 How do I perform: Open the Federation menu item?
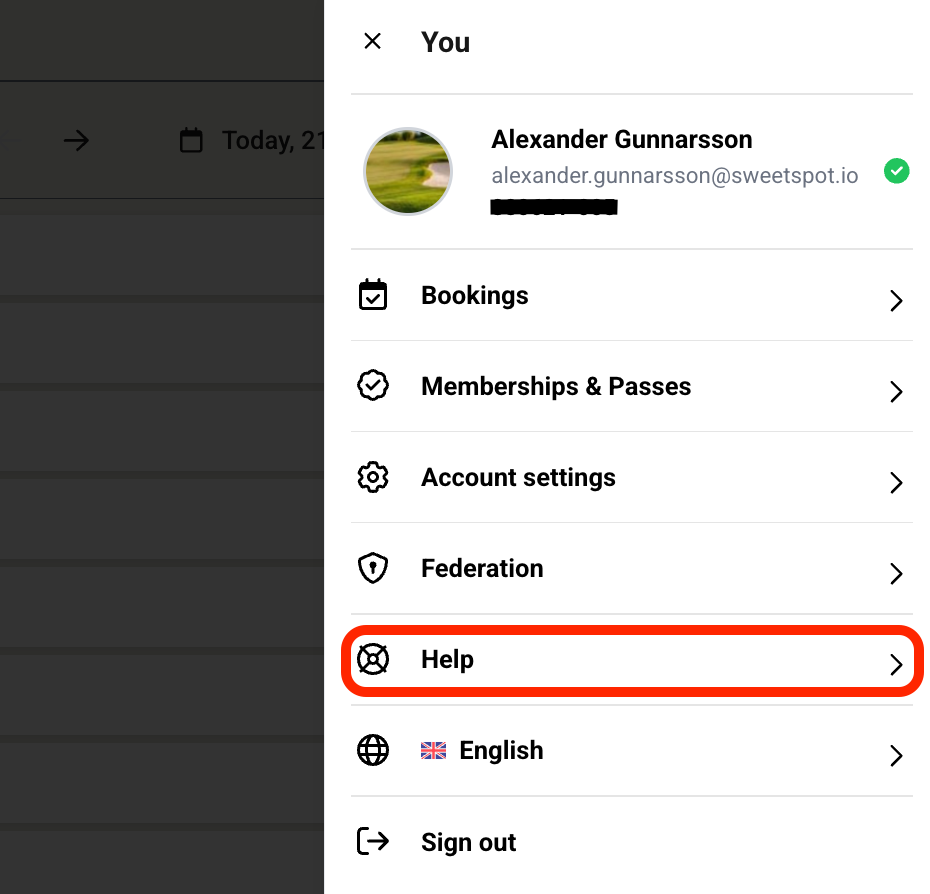[x=482, y=569]
